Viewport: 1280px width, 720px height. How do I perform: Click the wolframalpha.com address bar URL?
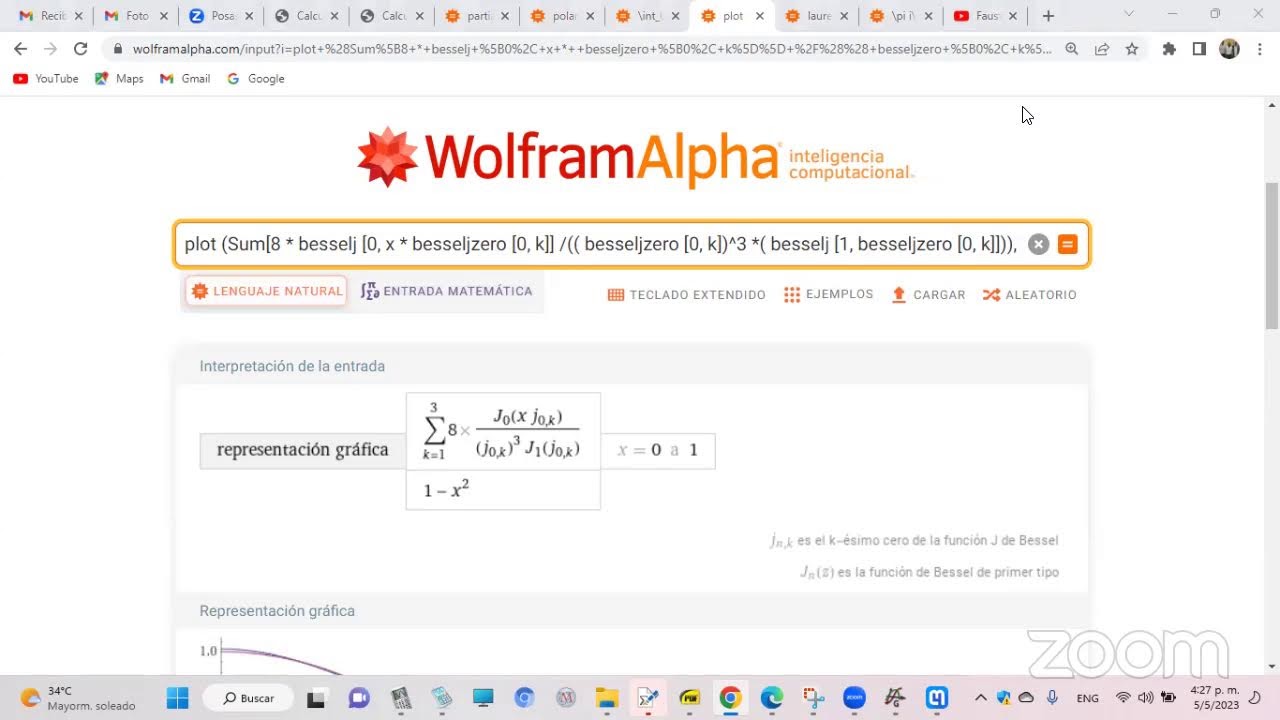click(592, 48)
